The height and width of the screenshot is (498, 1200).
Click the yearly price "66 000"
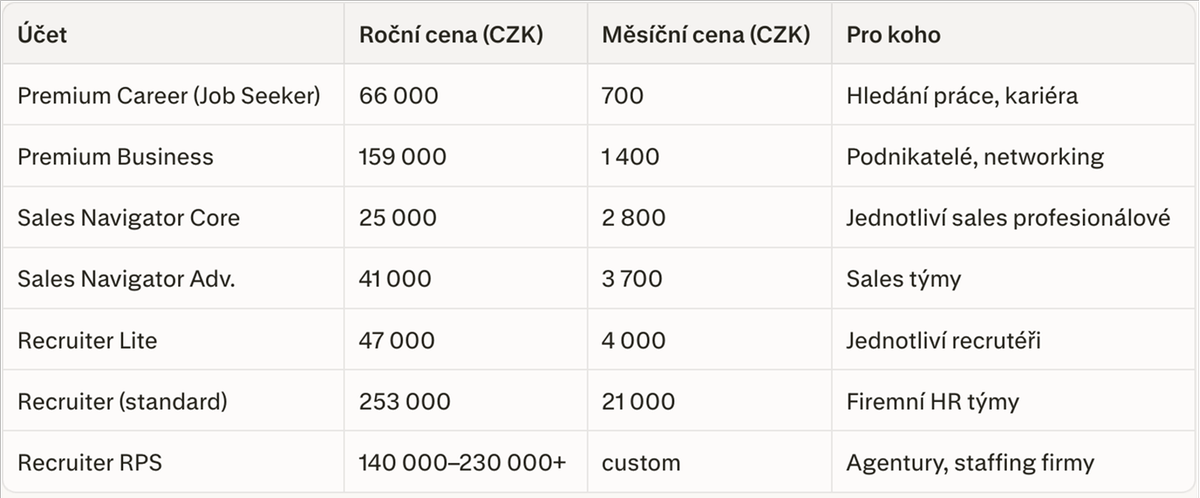coord(398,96)
